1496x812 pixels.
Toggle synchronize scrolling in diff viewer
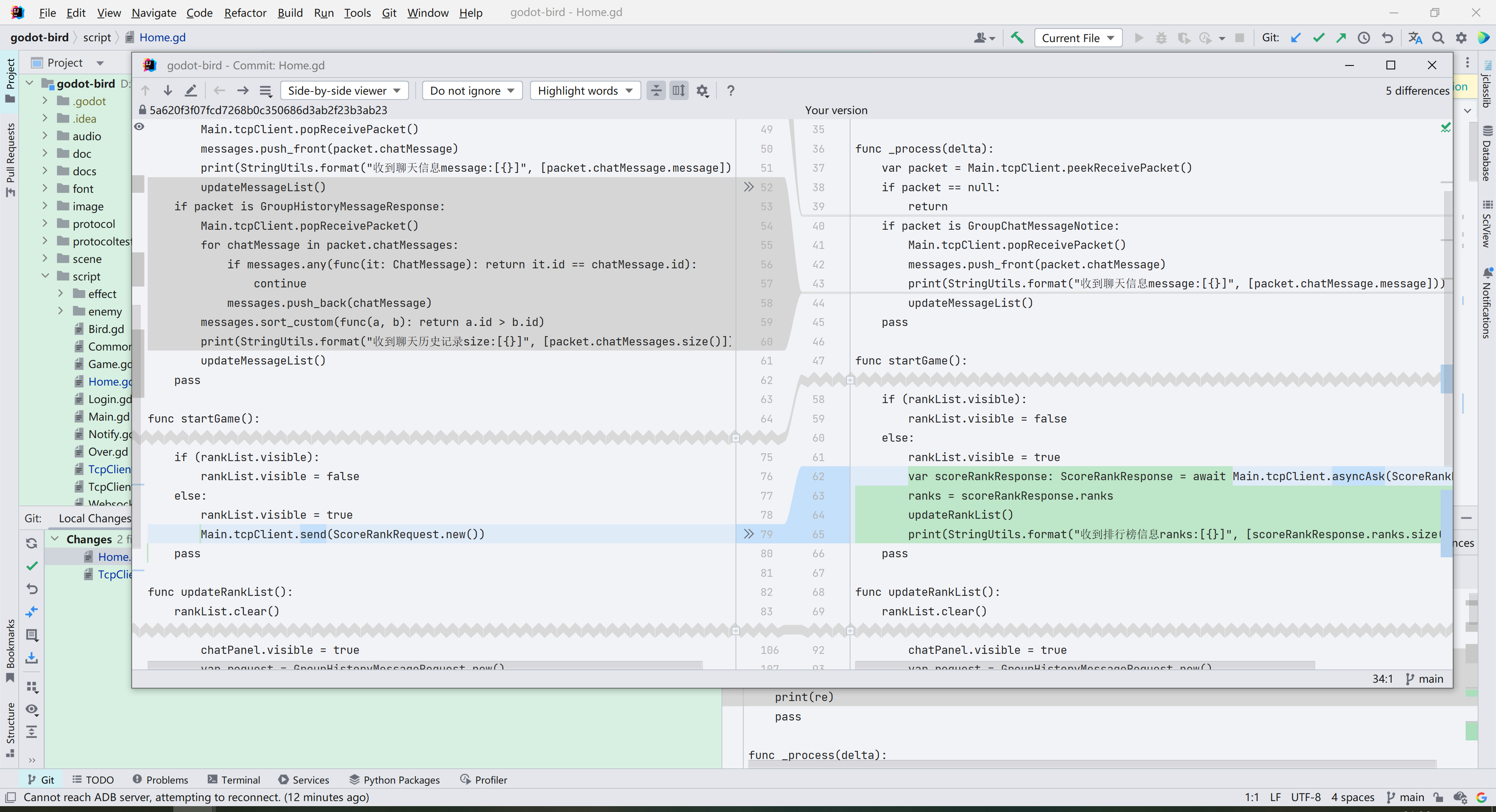point(678,90)
